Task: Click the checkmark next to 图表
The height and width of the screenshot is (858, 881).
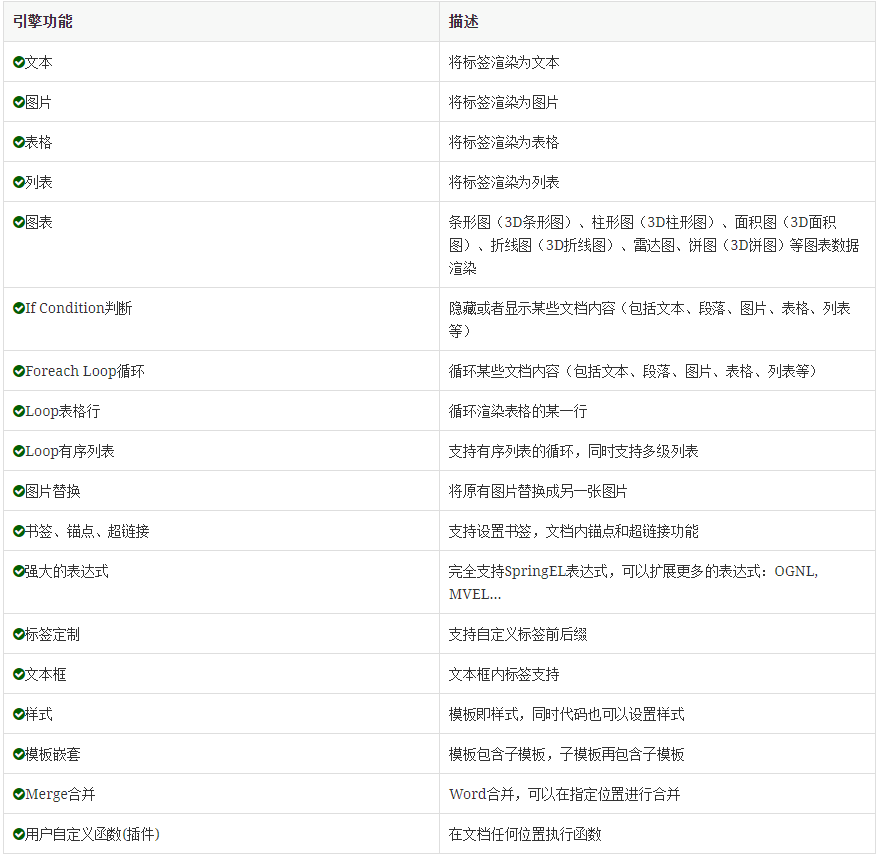Action: 21,222
